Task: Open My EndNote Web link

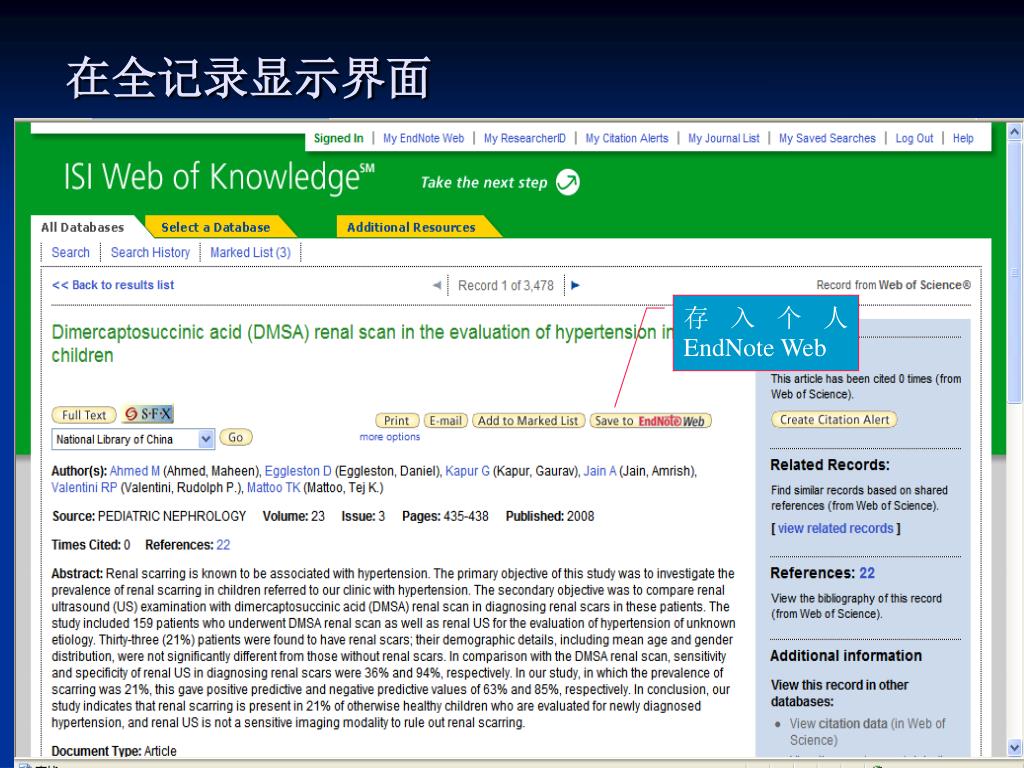Action: [423, 138]
